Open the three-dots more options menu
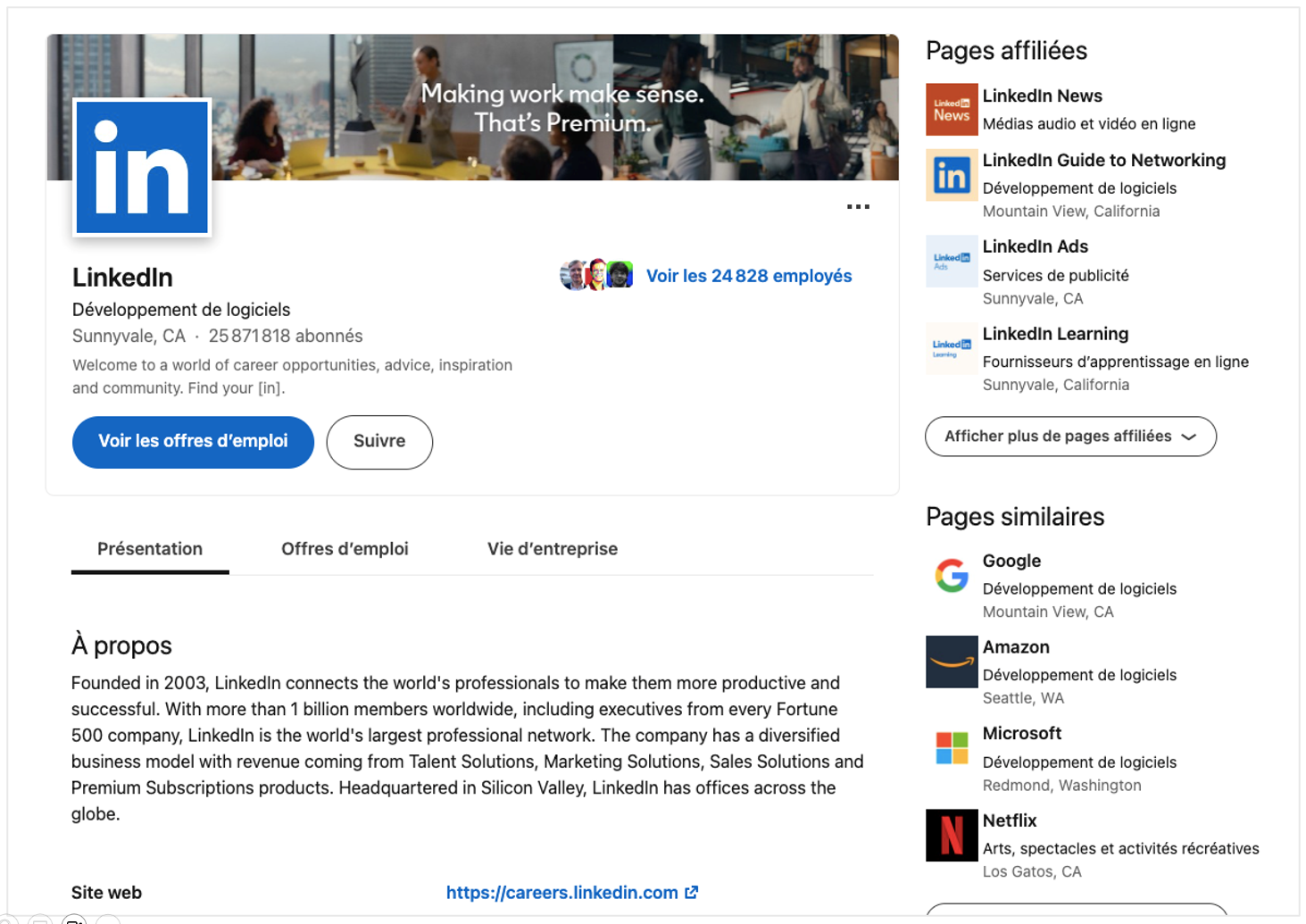 pyautogui.click(x=858, y=206)
